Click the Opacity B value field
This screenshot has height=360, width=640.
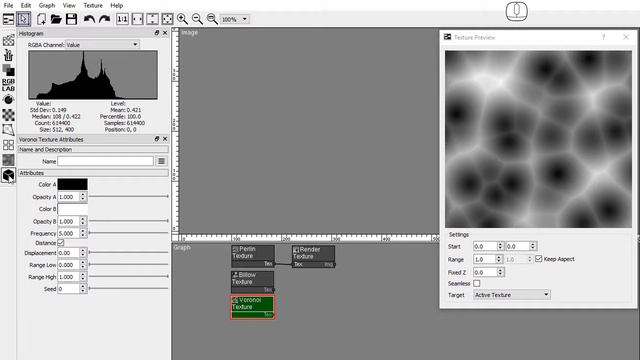(68, 221)
